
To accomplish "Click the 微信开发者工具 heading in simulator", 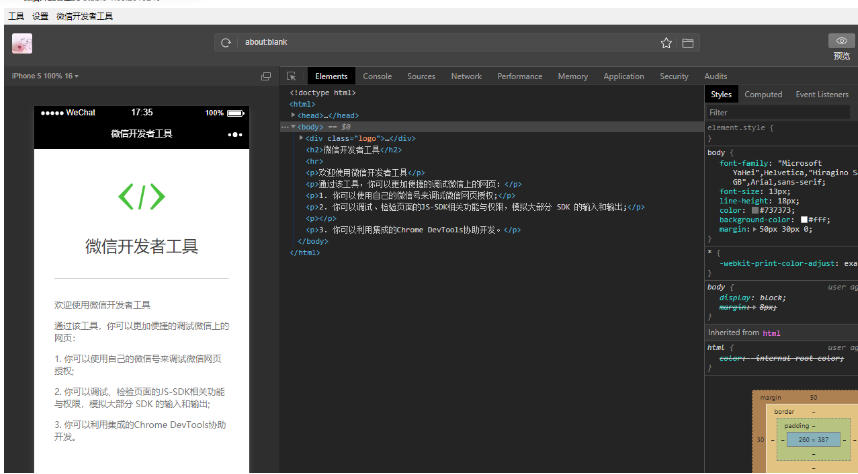I will (x=141, y=246).
